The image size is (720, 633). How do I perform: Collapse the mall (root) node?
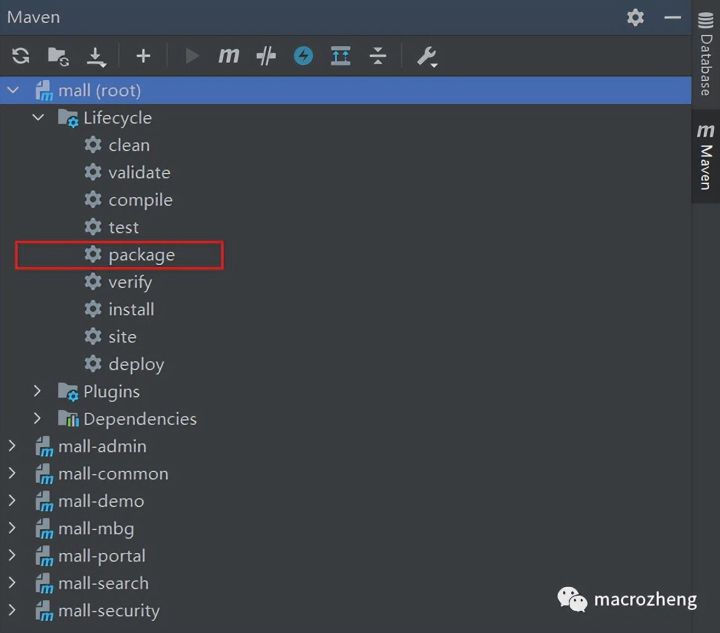13,90
